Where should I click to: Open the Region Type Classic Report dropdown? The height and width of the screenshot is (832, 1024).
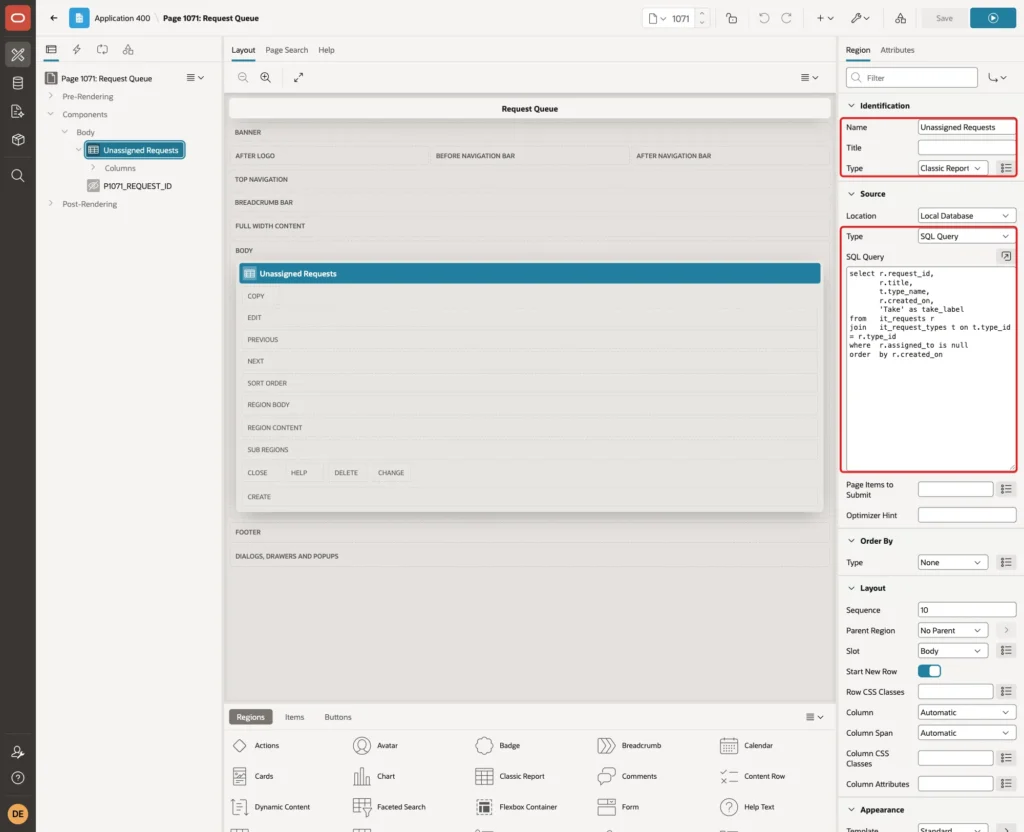(952, 168)
